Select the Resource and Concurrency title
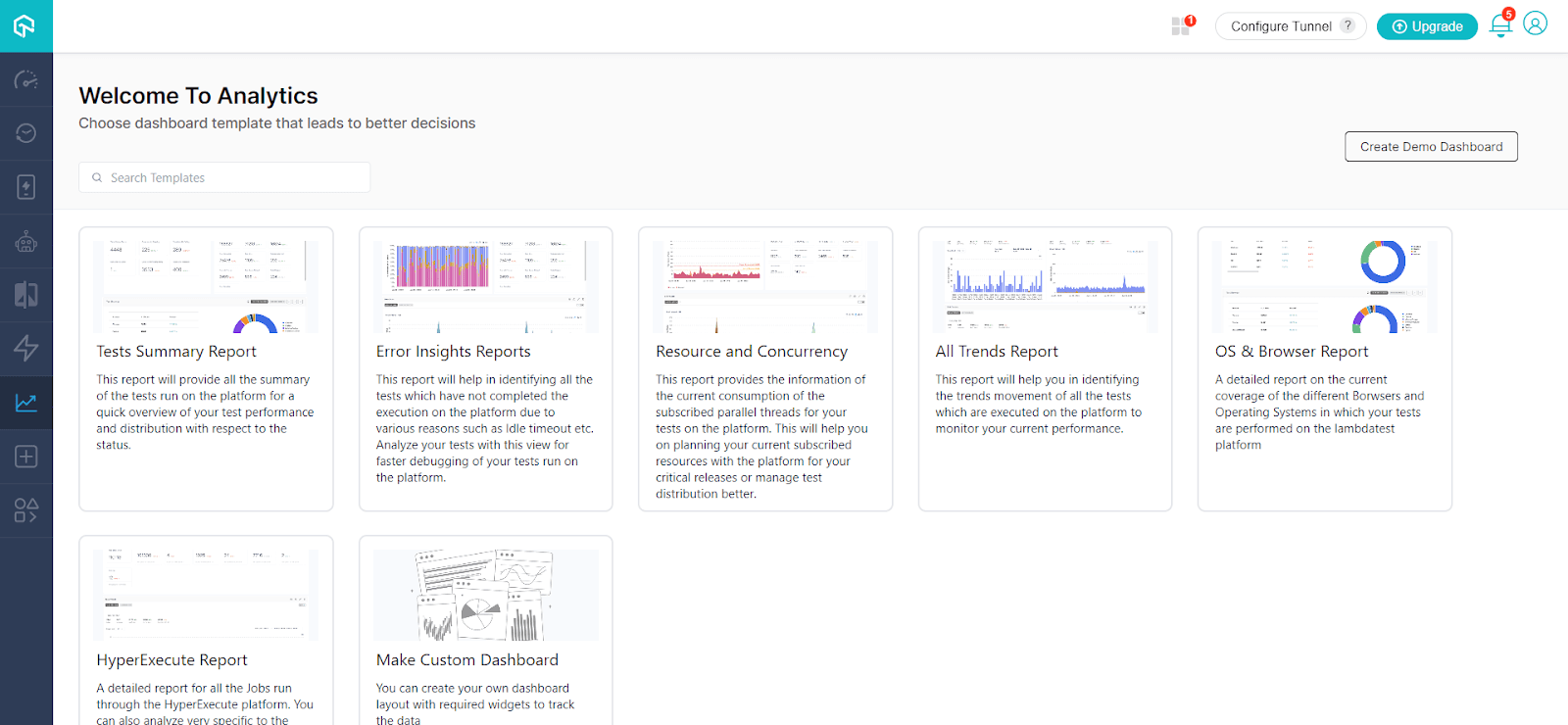This screenshot has height=725, width=1568. pyautogui.click(x=752, y=352)
